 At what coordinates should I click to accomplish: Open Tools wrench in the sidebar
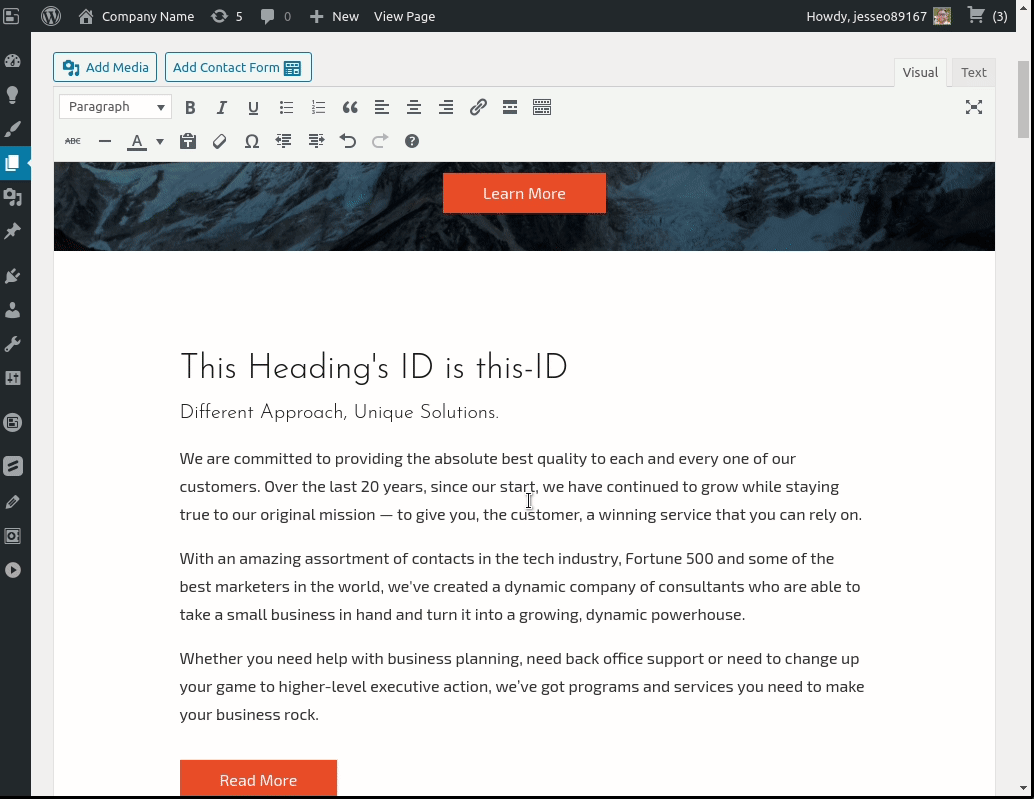pos(13,344)
